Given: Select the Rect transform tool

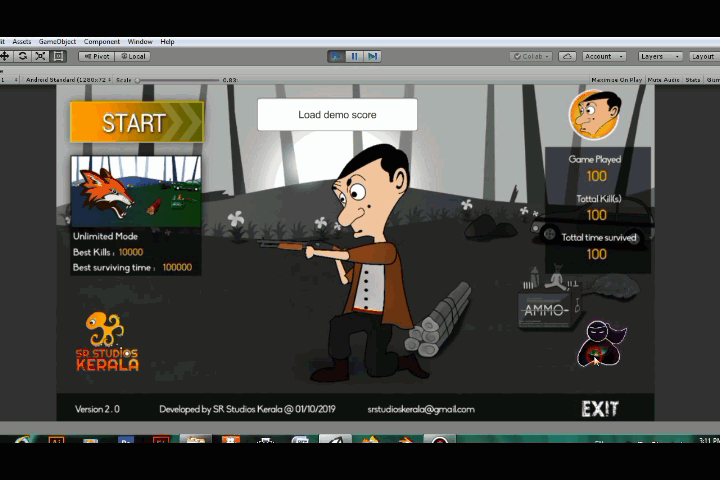Looking at the screenshot, I should 58,56.
